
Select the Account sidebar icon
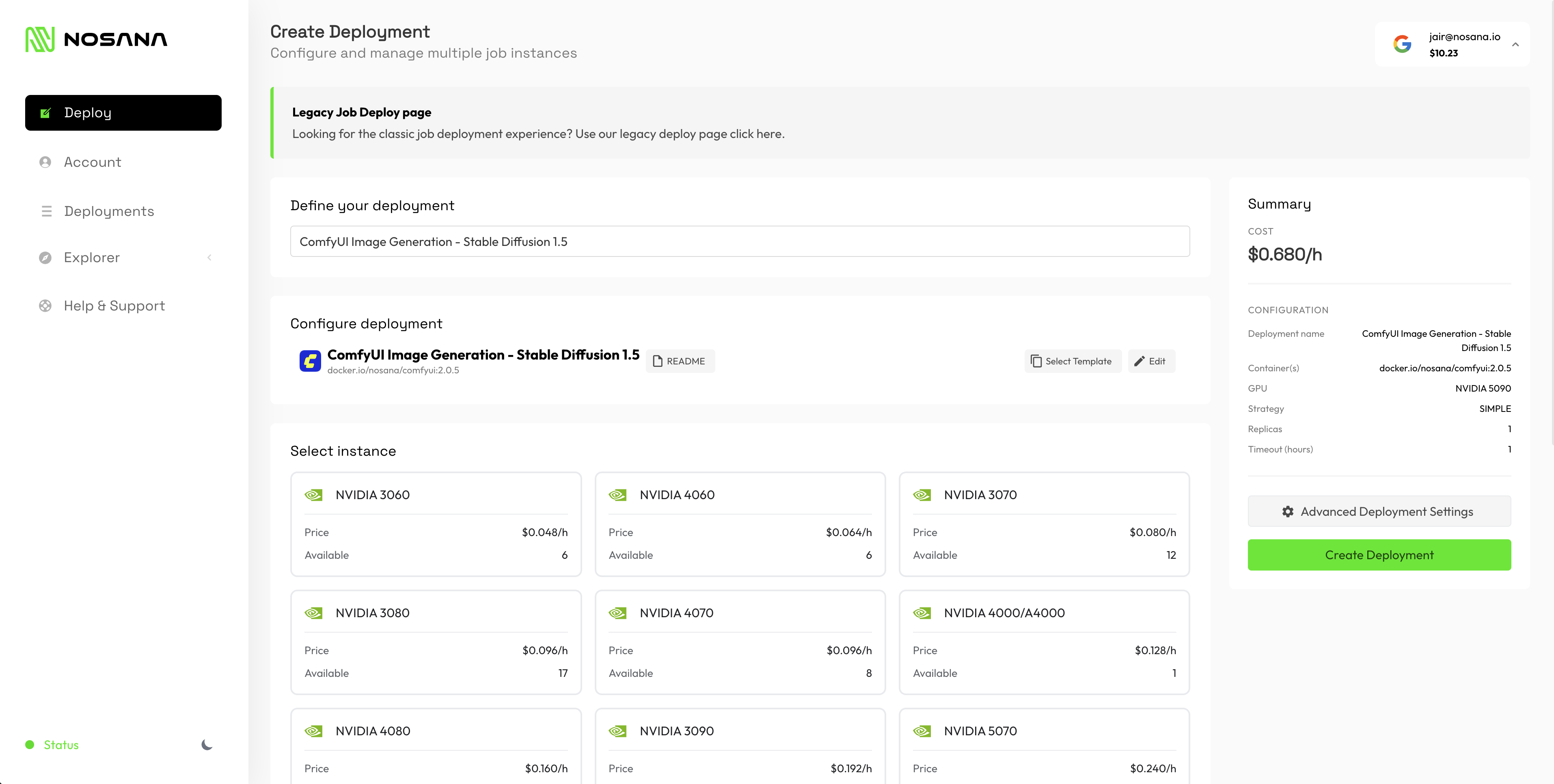(x=45, y=162)
